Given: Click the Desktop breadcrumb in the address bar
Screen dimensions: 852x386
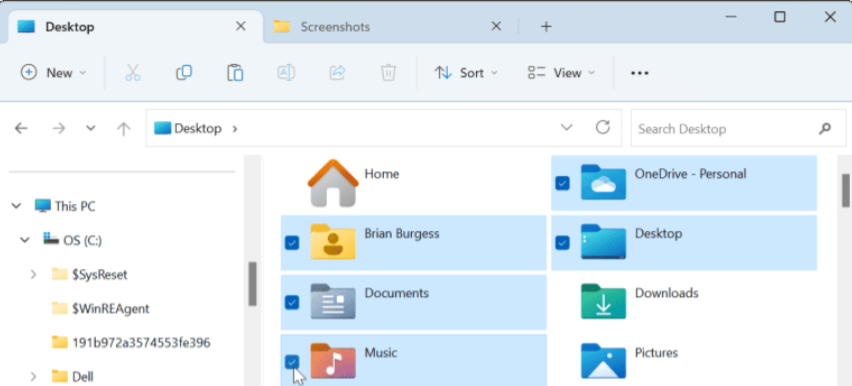Looking at the screenshot, I should pyautogui.click(x=198, y=129).
